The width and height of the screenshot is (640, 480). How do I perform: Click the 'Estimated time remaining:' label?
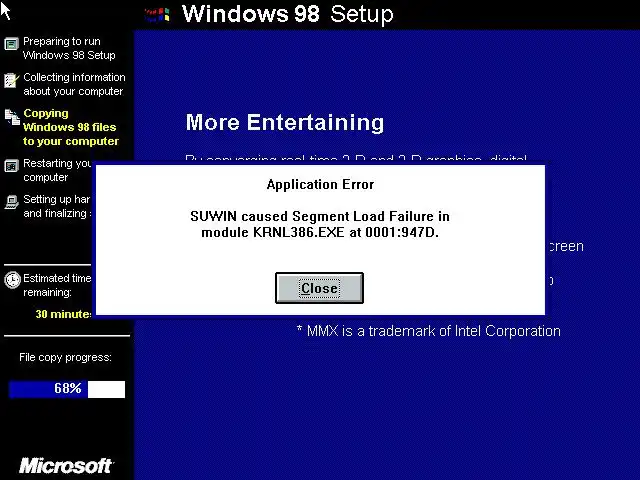[x=57, y=285]
